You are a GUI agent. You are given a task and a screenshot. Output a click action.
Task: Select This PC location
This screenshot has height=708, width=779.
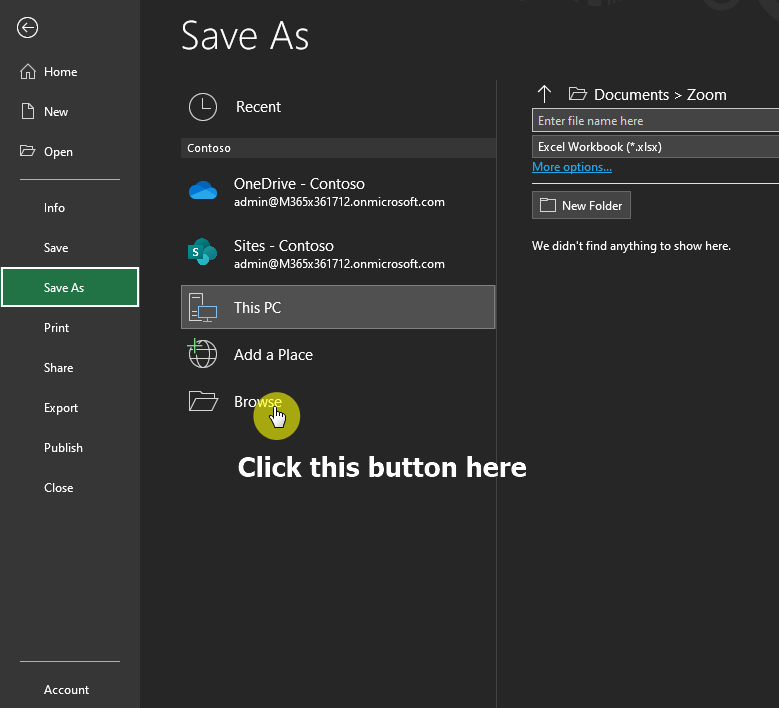tap(338, 307)
